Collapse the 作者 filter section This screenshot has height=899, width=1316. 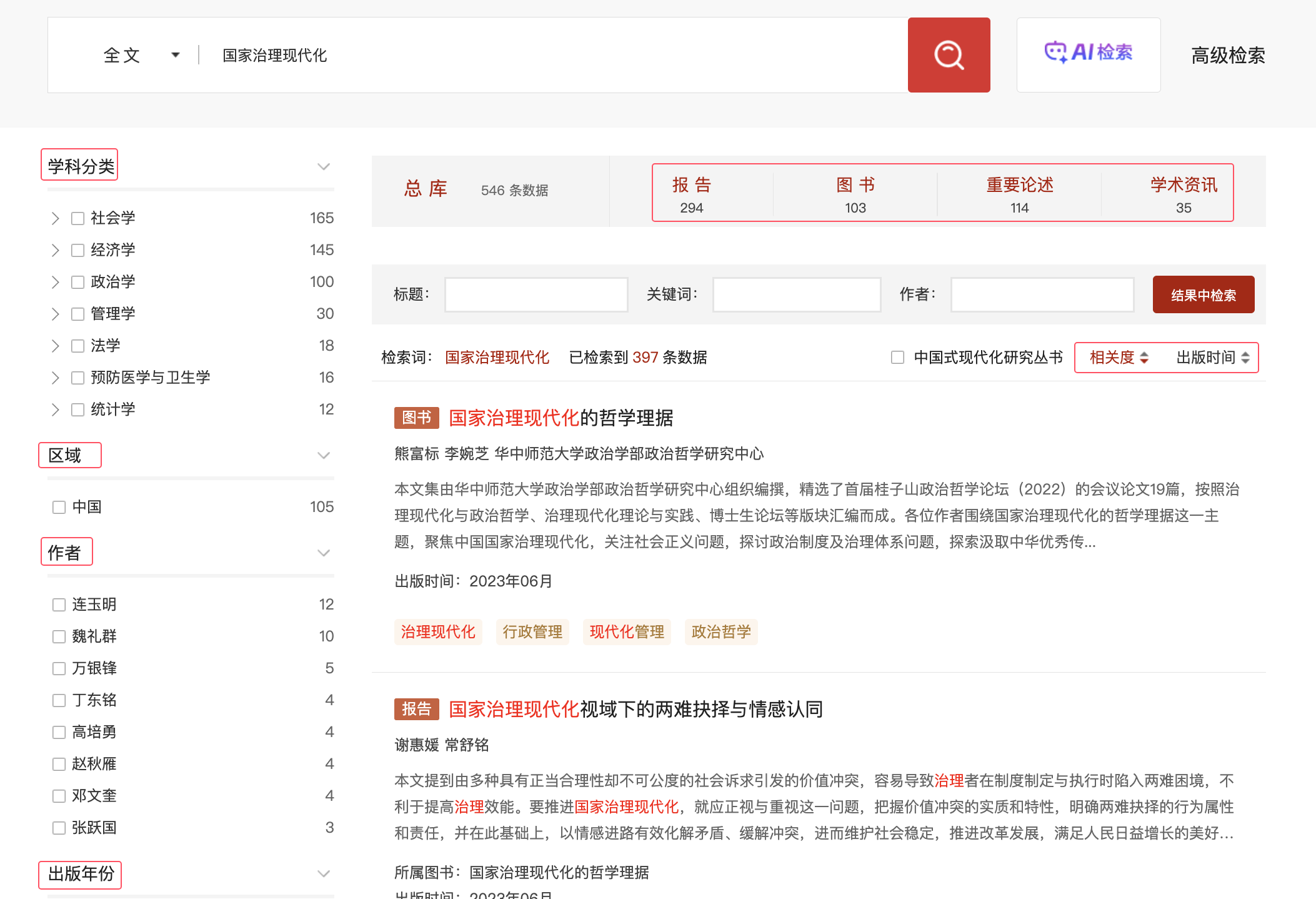[x=323, y=553]
